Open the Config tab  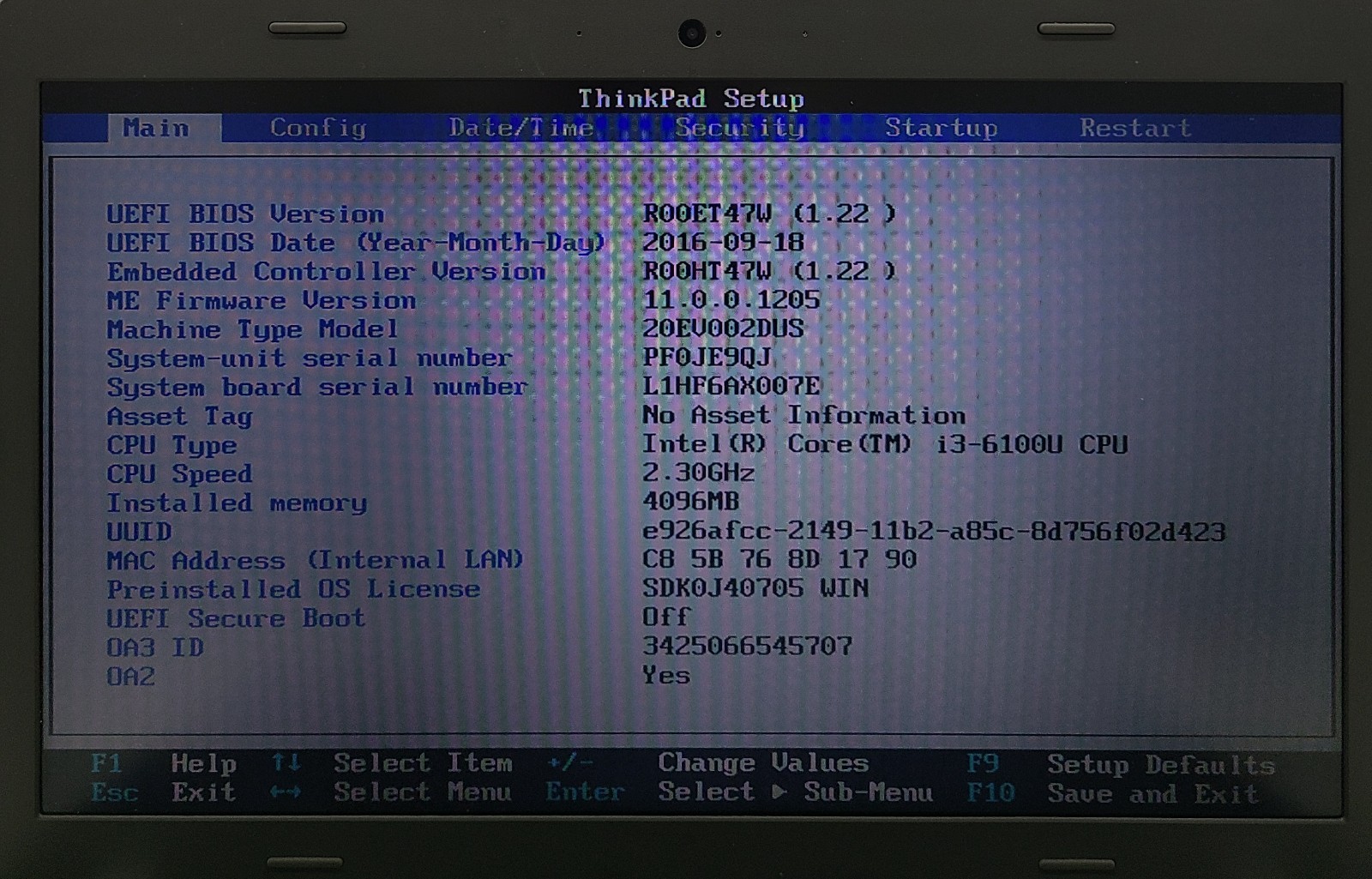tap(318, 128)
